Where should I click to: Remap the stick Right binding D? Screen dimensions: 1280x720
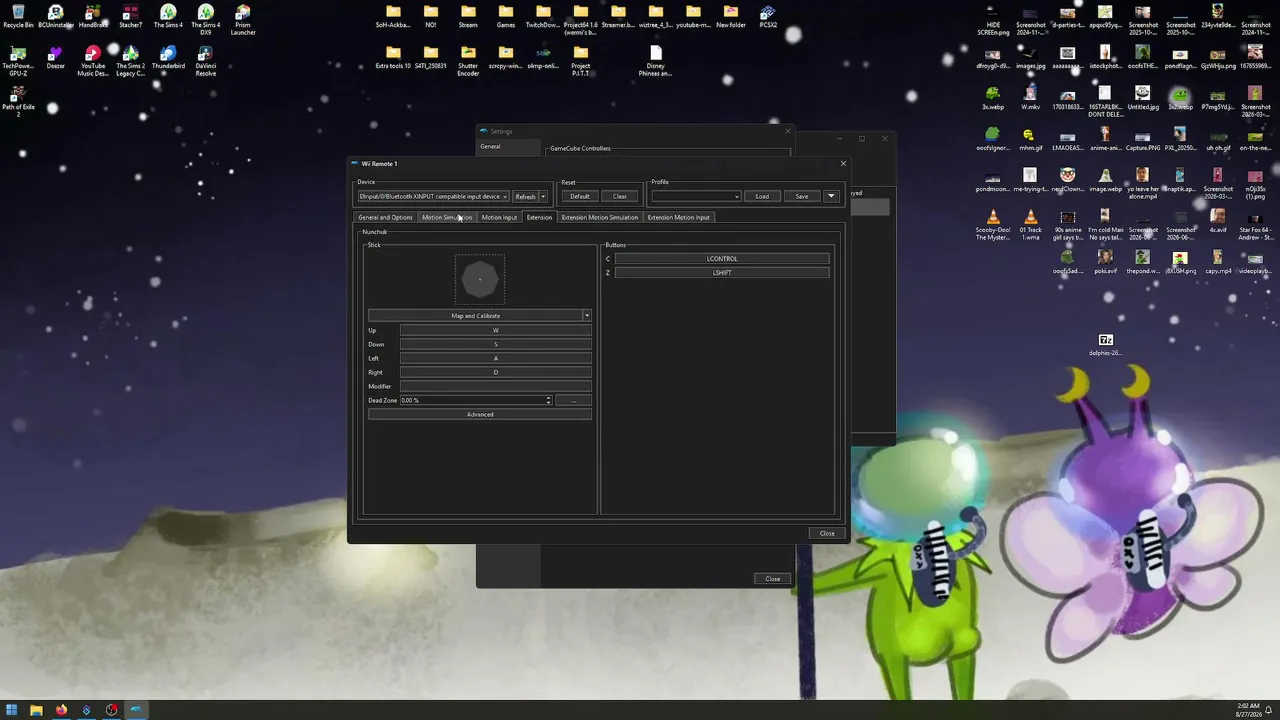pyautogui.click(x=496, y=372)
